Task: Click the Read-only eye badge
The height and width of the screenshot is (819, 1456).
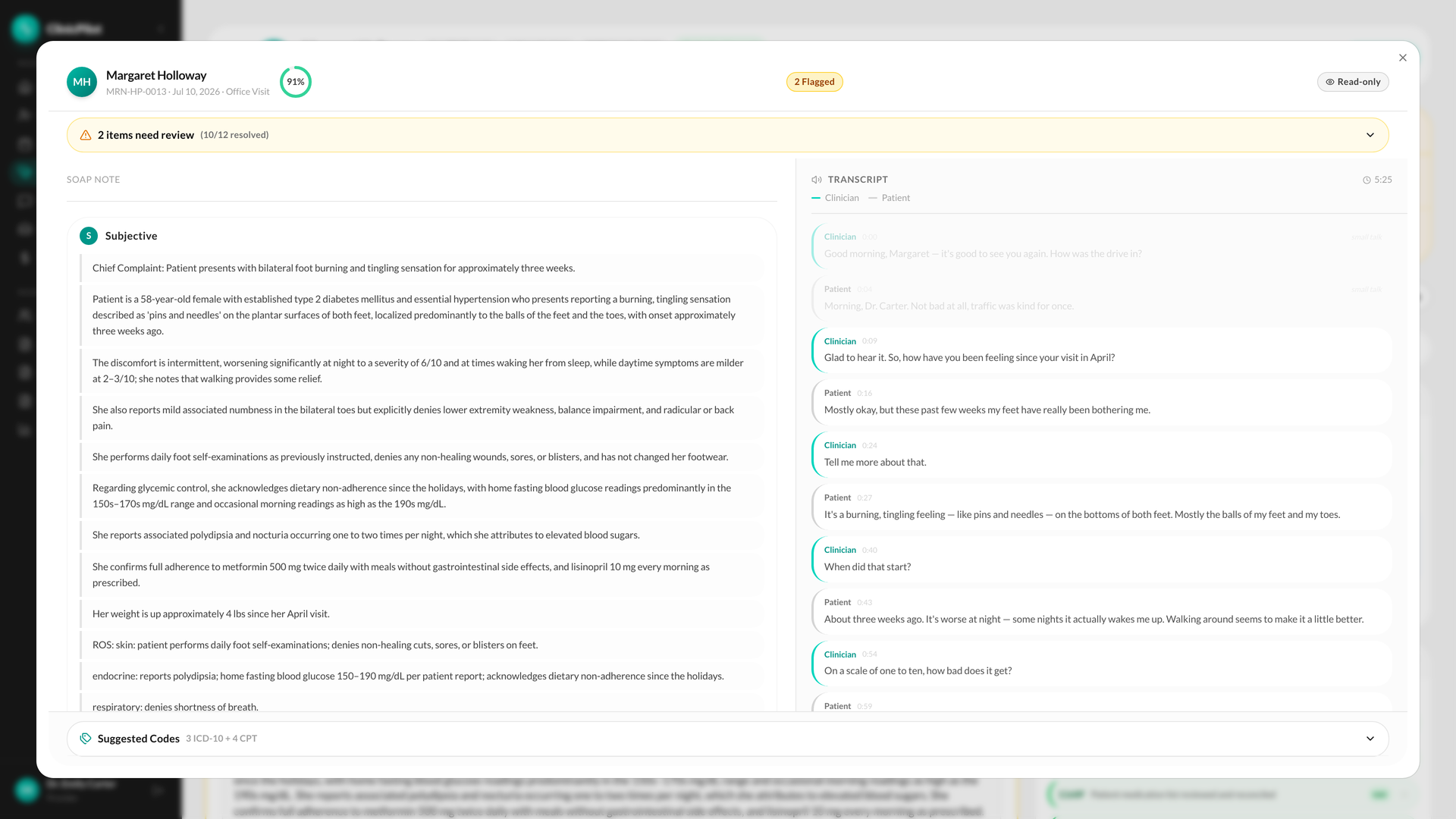Action: tap(1353, 82)
